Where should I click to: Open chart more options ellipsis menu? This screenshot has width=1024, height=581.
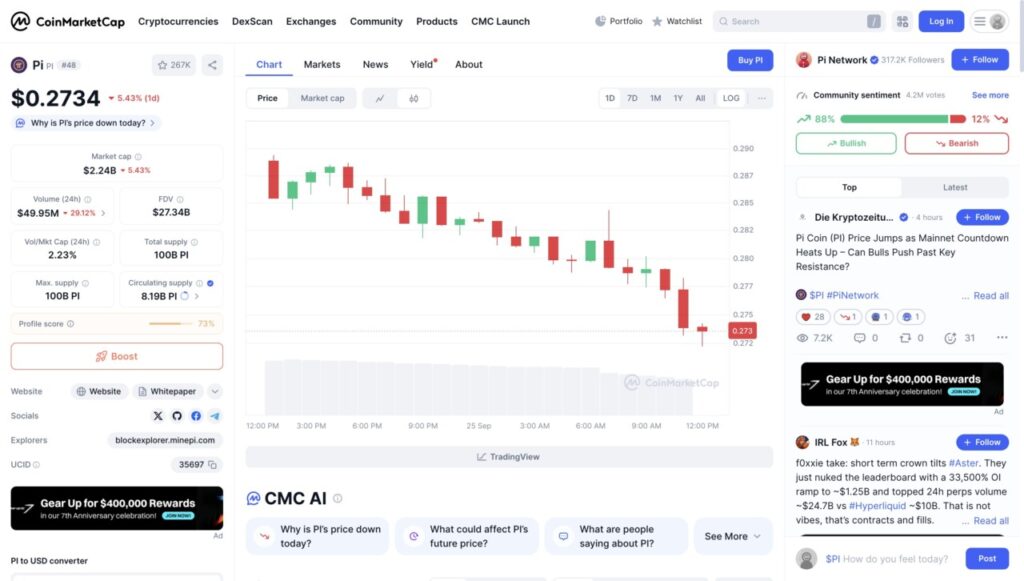point(762,98)
